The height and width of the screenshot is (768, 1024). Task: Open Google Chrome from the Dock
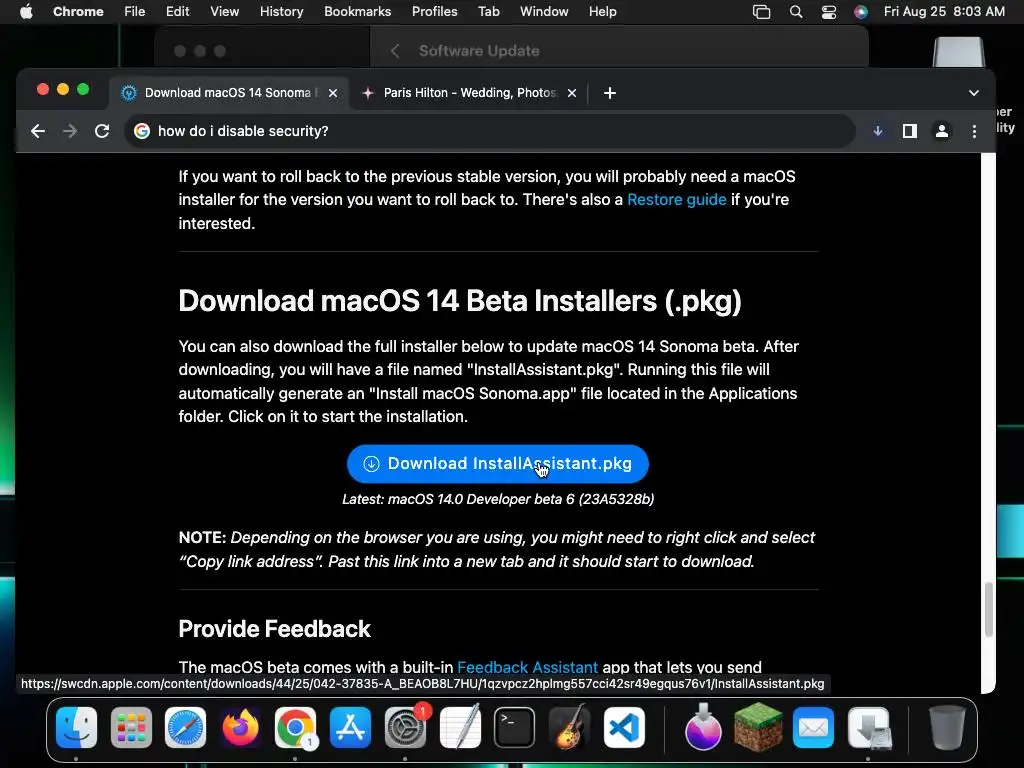point(295,728)
